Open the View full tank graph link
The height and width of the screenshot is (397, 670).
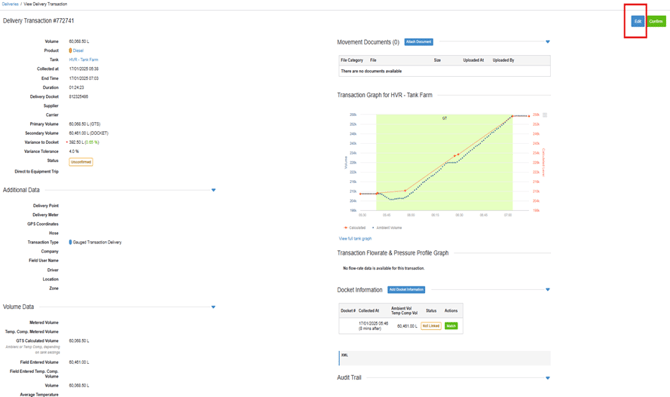click(x=356, y=238)
